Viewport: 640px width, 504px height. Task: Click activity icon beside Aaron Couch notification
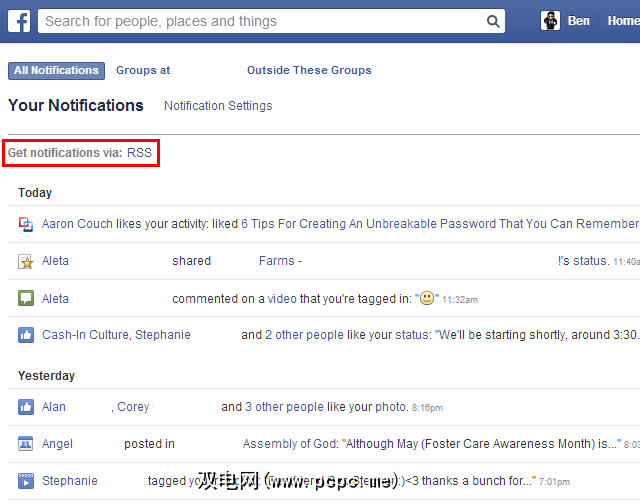coord(26,224)
